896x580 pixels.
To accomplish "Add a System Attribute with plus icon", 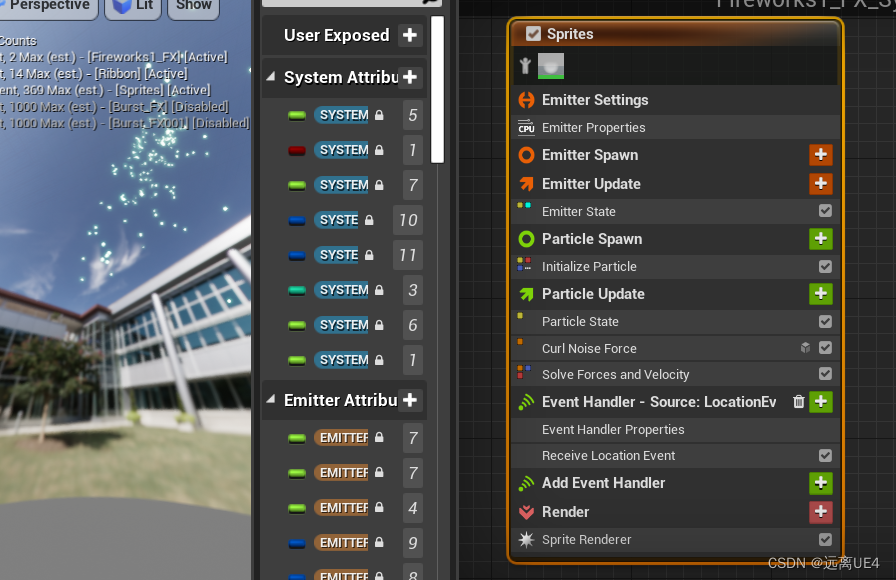I will [x=410, y=77].
